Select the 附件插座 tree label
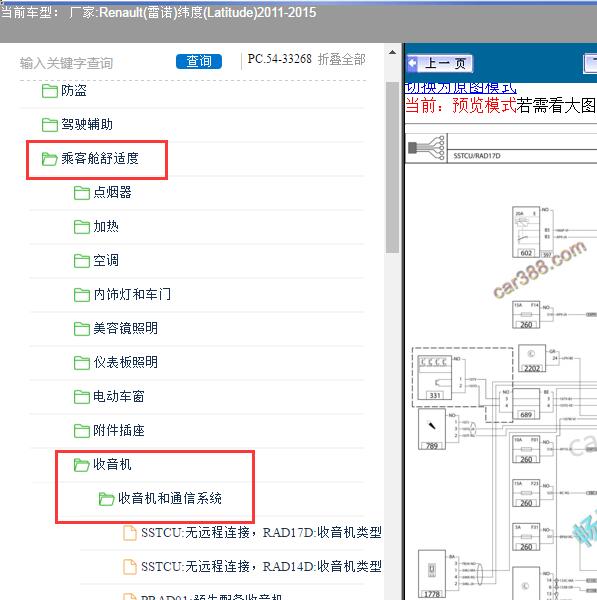The width and height of the screenshot is (597, 600). tap(119, 430)
